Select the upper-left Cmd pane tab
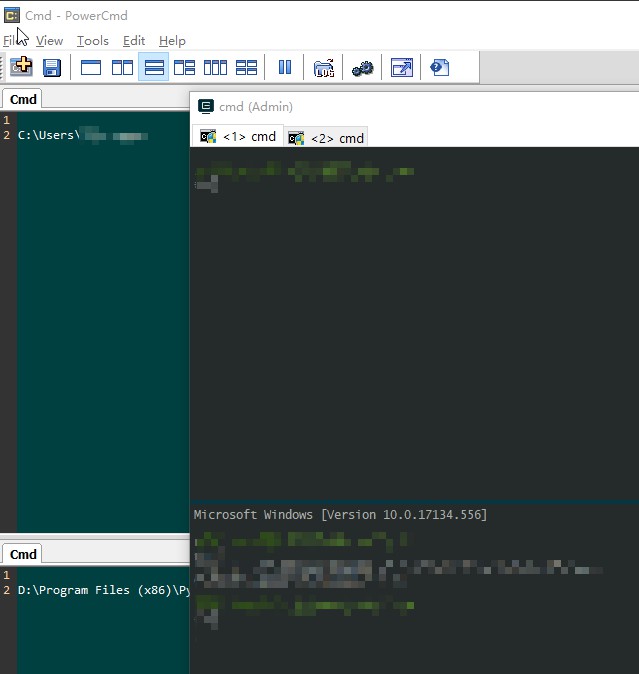 (23, 99)
